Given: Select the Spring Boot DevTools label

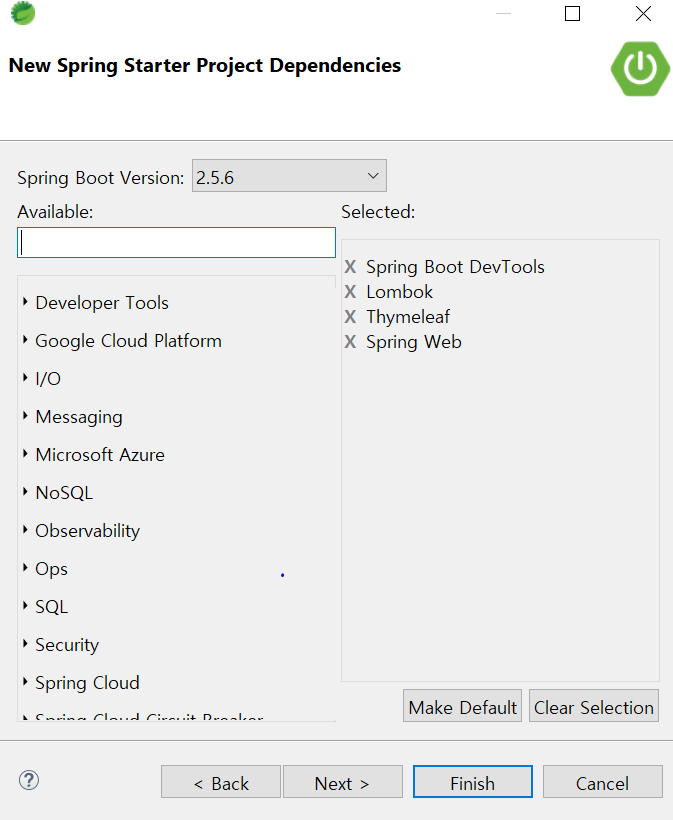Looking at the screenshot, I should [455, 267].
